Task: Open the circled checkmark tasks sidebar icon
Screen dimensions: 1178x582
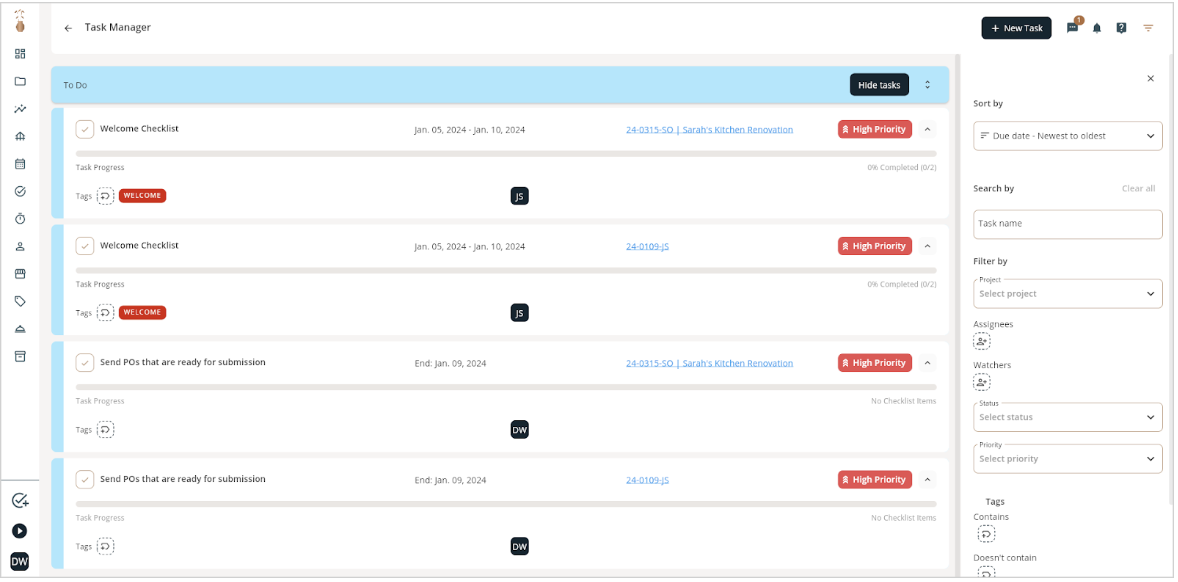Action: click(x=20, y=191)
